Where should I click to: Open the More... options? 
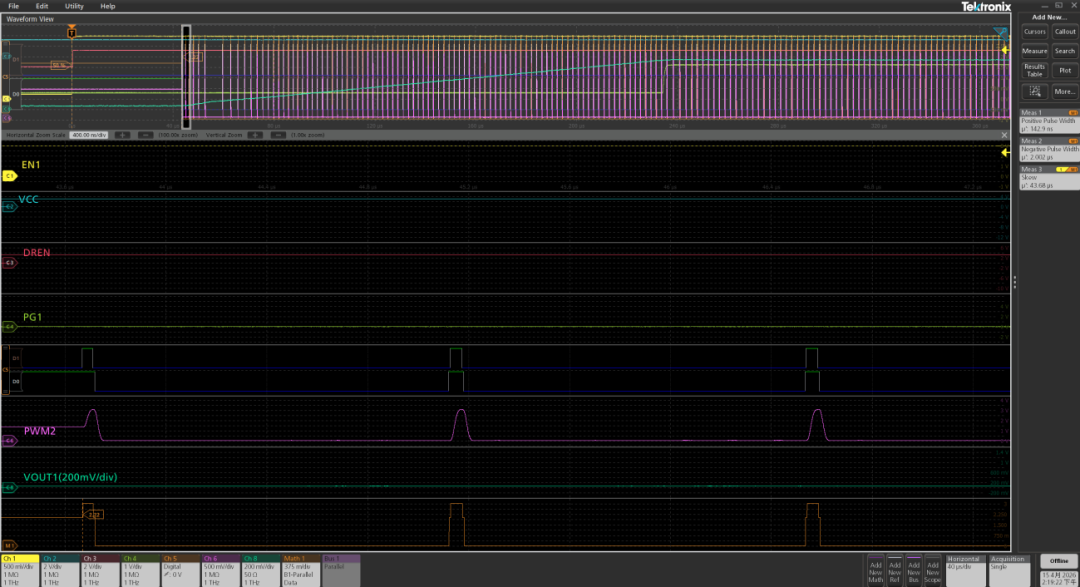(x=1064, y=91)
